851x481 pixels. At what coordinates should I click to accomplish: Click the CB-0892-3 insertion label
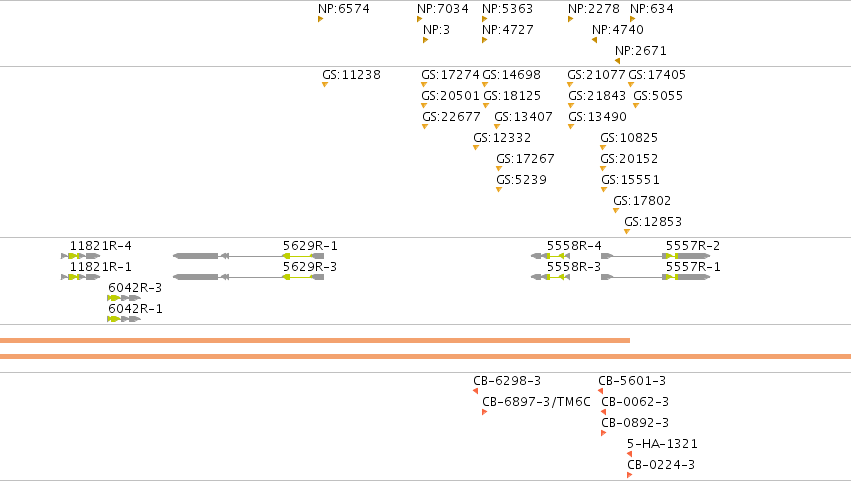click(635, 423)
